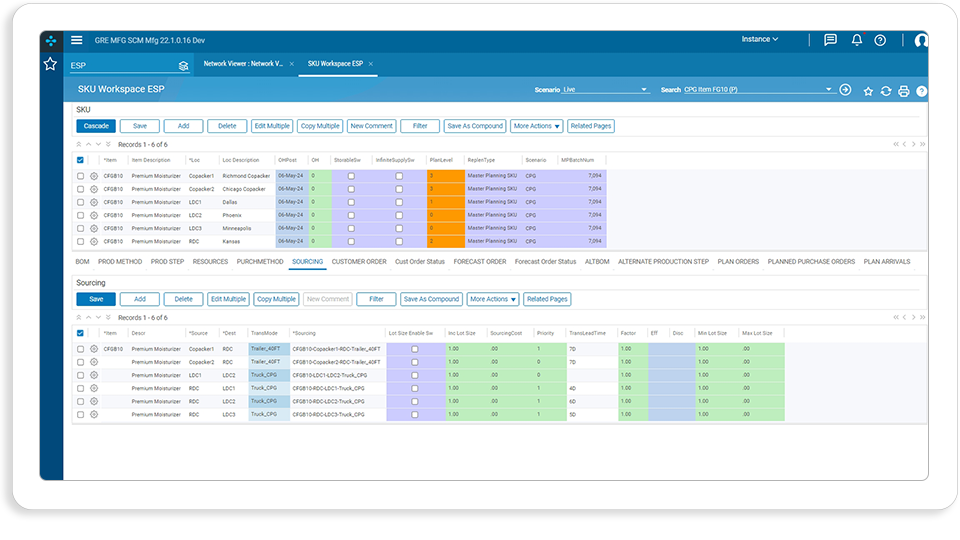Open the Instance dropdown
This screenshot has width=960, height=540.
coord(760,39)
